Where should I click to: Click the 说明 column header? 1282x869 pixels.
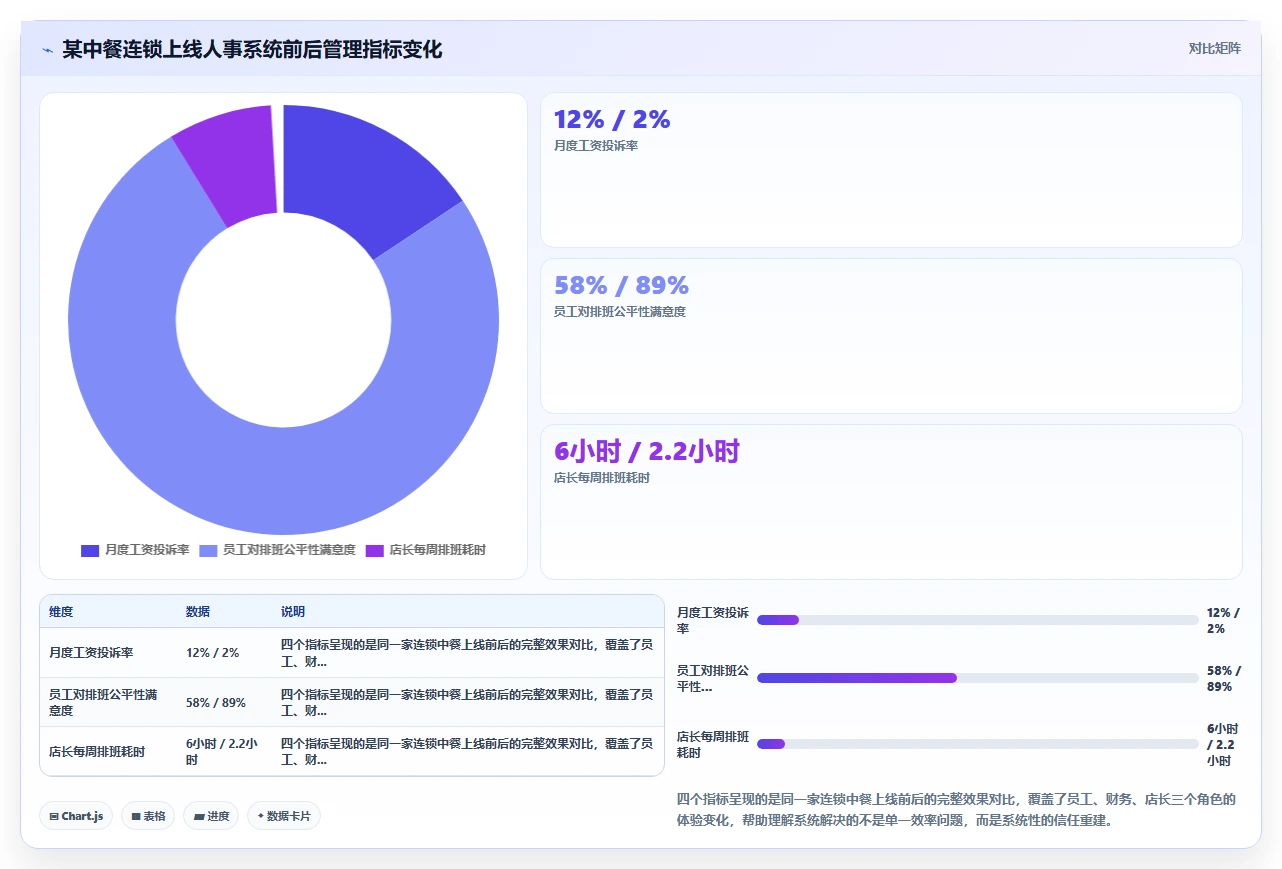293,612
